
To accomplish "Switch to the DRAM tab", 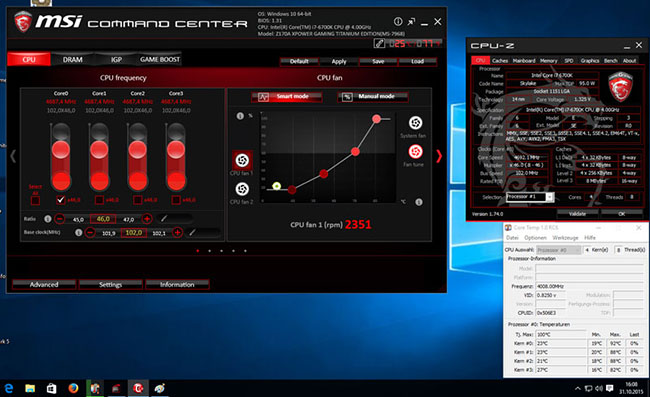I will pos(73,60).
